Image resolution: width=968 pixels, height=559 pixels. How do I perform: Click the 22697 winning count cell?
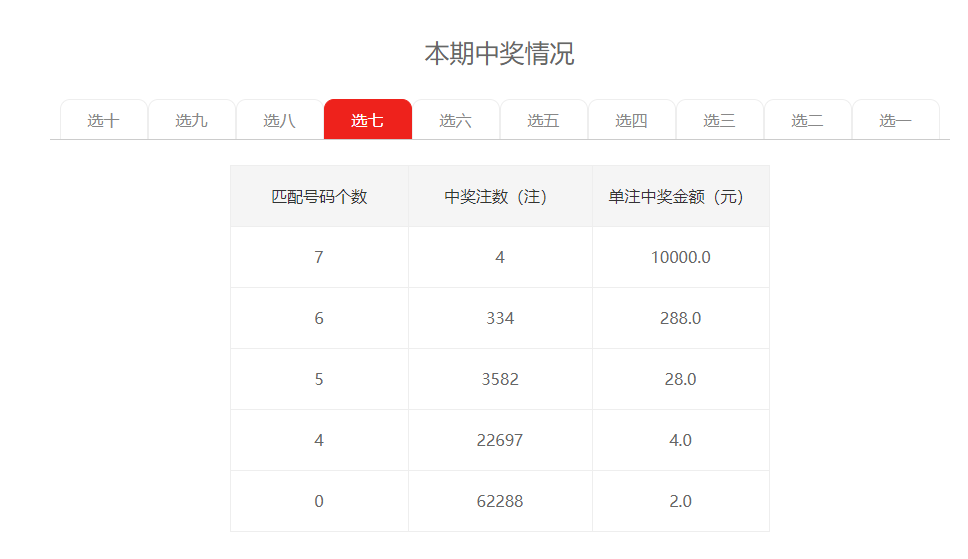pyautogui.click(x=500, y=440)
